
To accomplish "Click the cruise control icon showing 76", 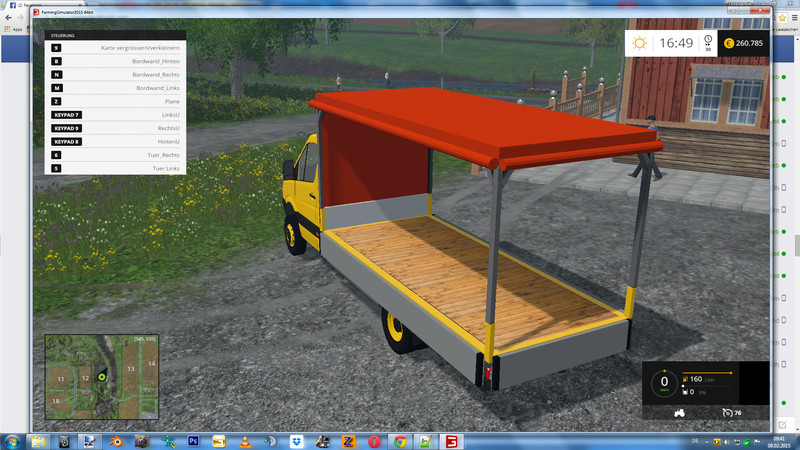I will 726,412.
